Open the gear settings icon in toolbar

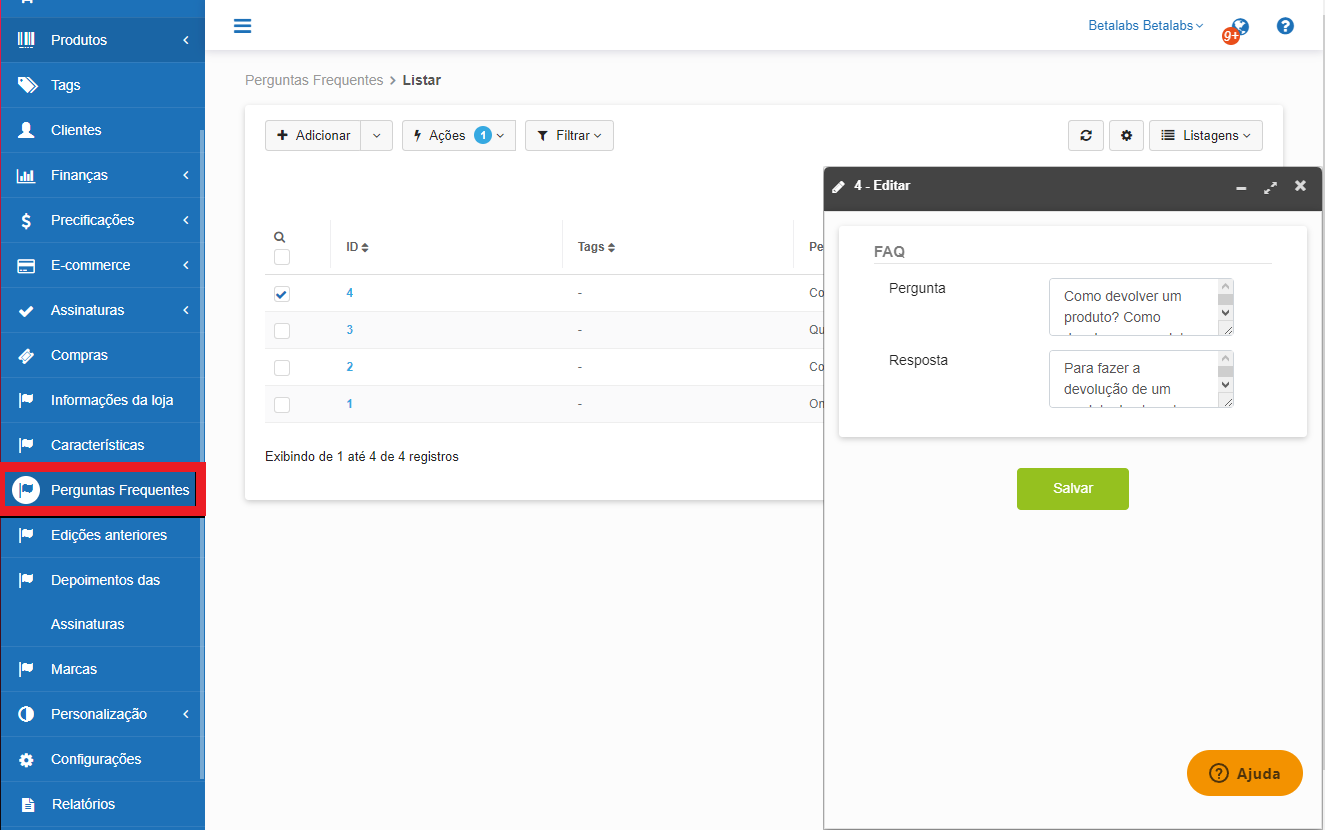(x=1126, y=136)
